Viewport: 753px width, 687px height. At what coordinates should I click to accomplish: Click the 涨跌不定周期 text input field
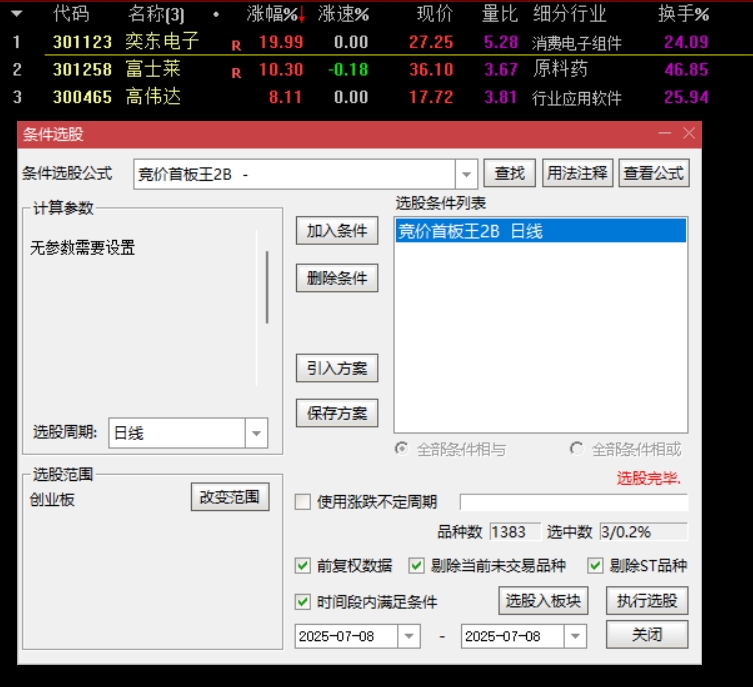[x=574, y=502]
